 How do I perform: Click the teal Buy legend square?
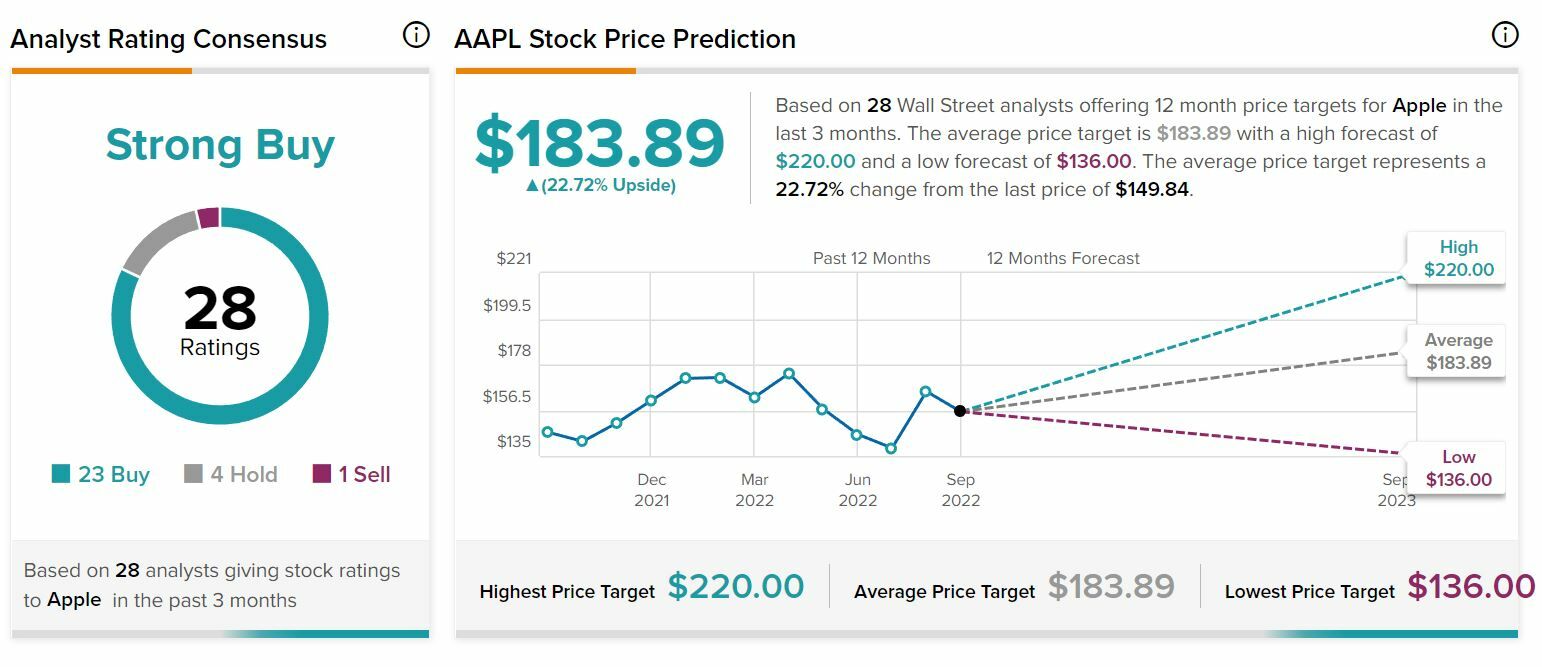click(x=61, y=474)
